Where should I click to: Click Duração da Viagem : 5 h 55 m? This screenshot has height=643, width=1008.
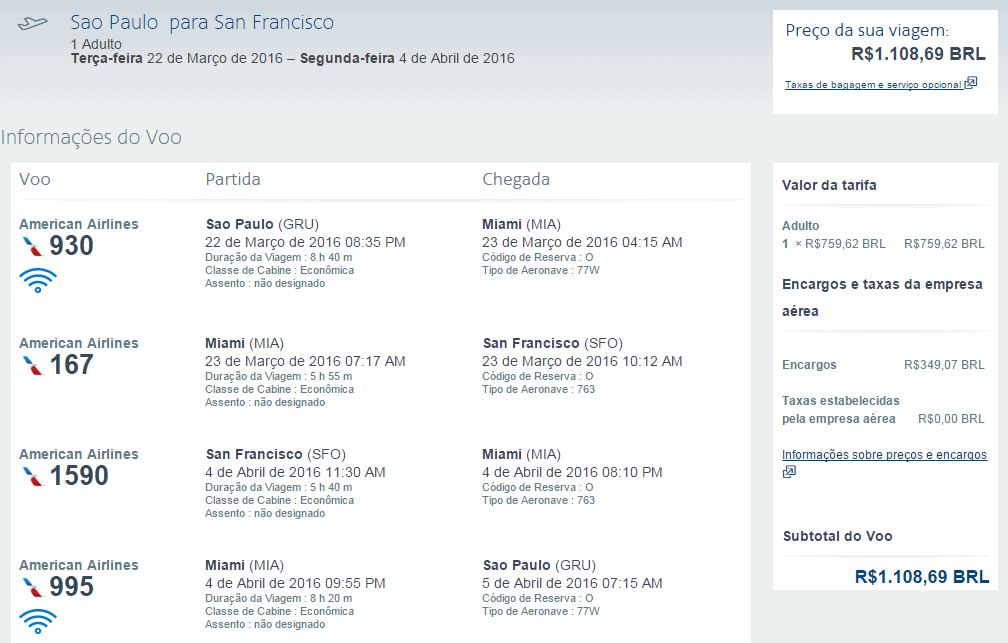coord(278,376)
